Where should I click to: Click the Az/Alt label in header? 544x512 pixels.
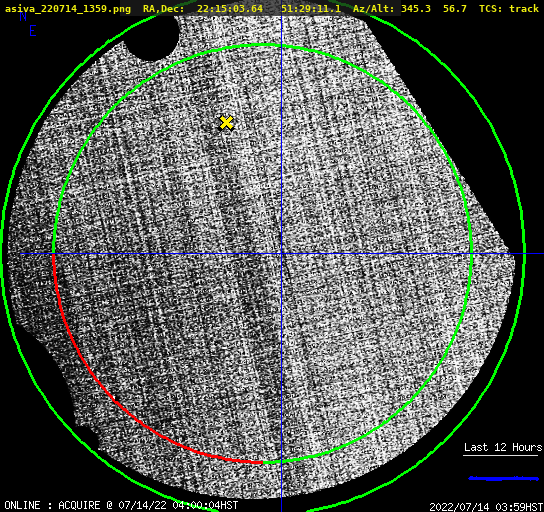pos(374,9)
